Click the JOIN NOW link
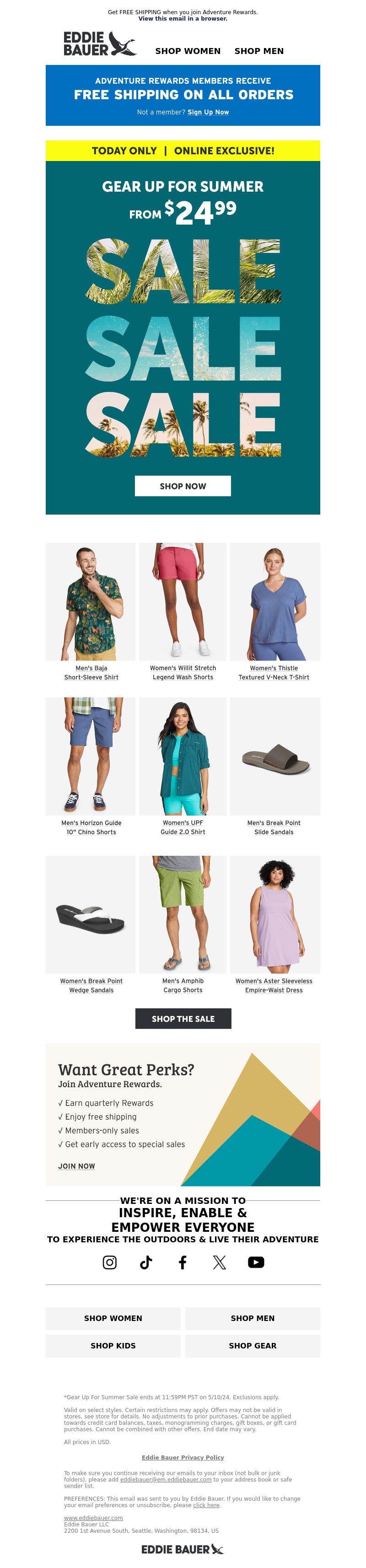Screen dimensions: 366x1568 [77, 1165]
